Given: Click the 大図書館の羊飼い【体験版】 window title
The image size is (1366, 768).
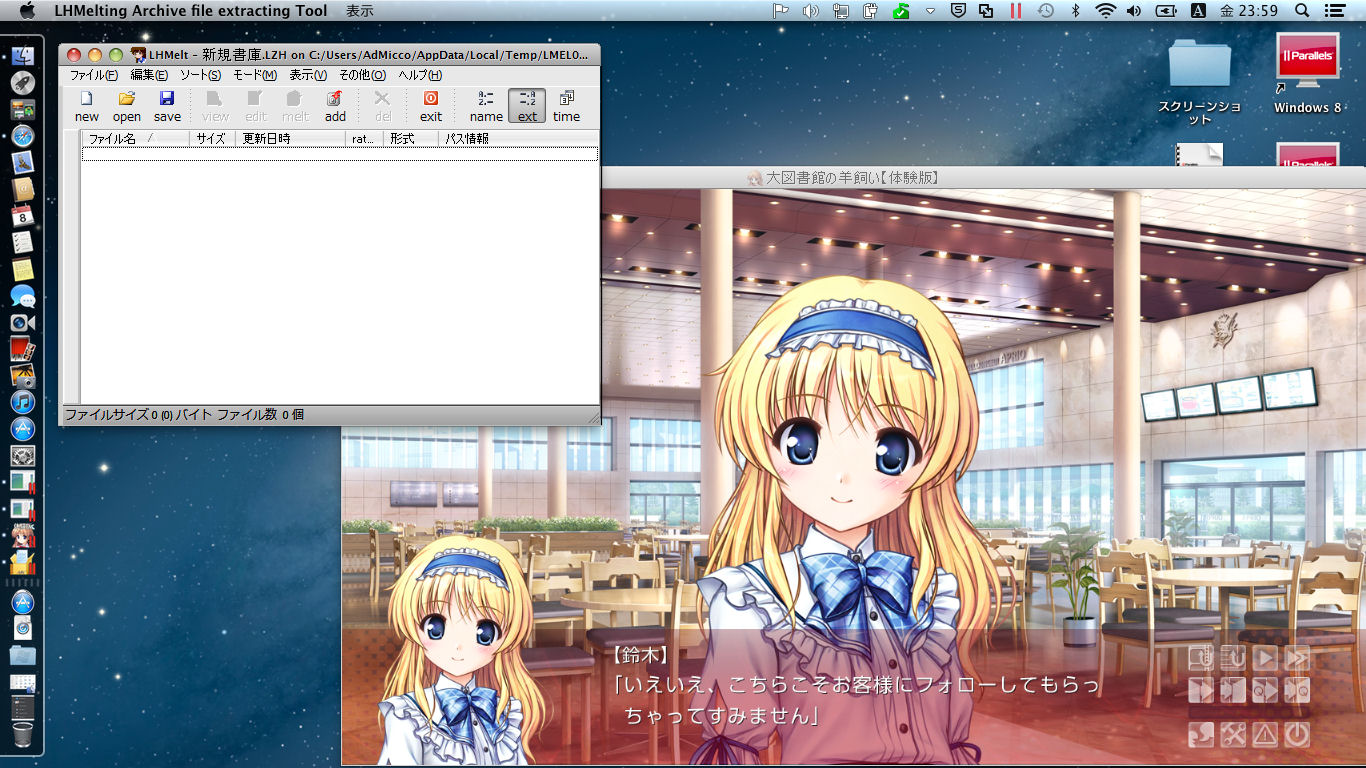Looking at the screenshot, I should coord(843,178).
